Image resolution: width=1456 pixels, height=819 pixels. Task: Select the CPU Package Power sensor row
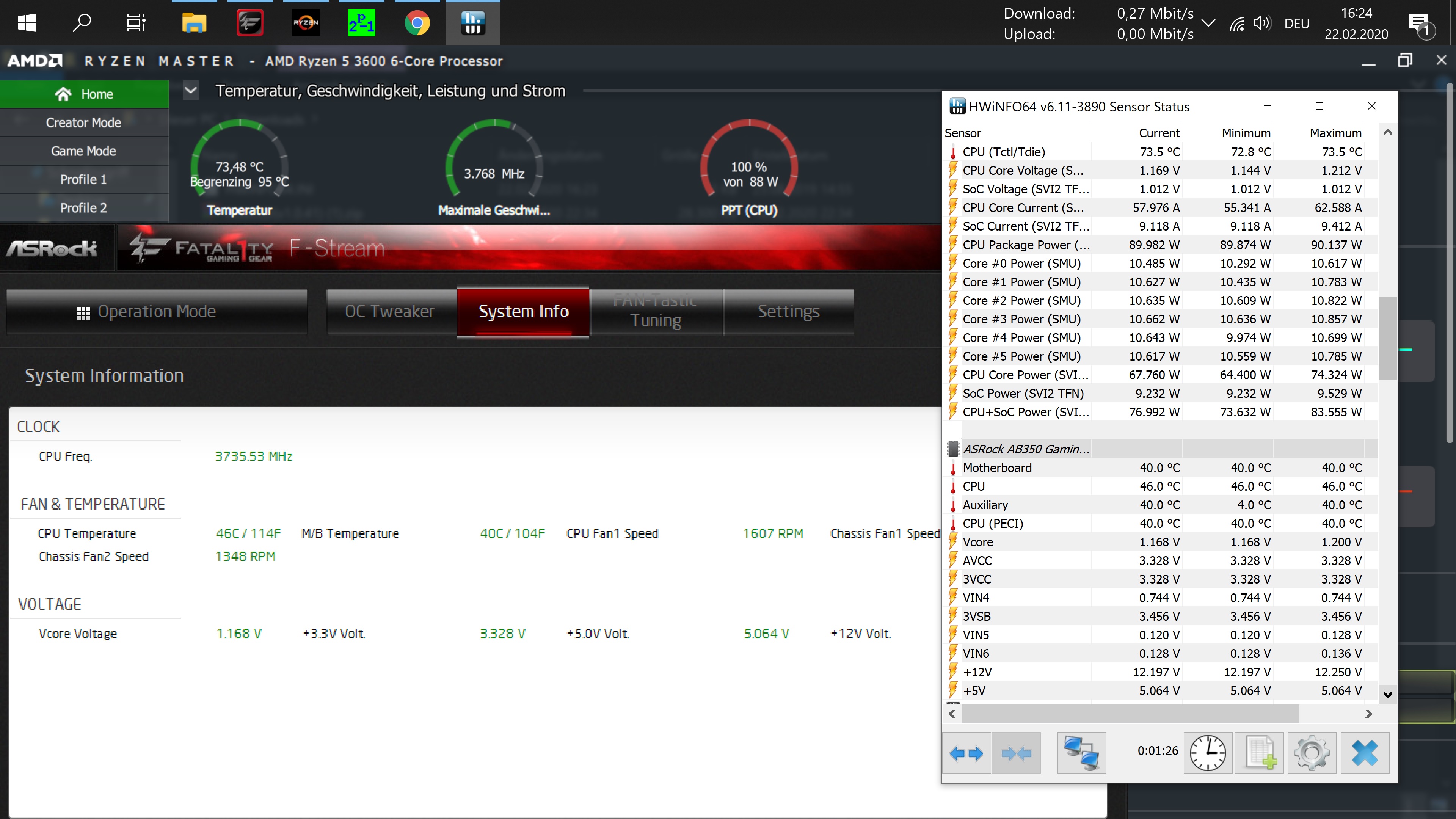(1160, 245)
